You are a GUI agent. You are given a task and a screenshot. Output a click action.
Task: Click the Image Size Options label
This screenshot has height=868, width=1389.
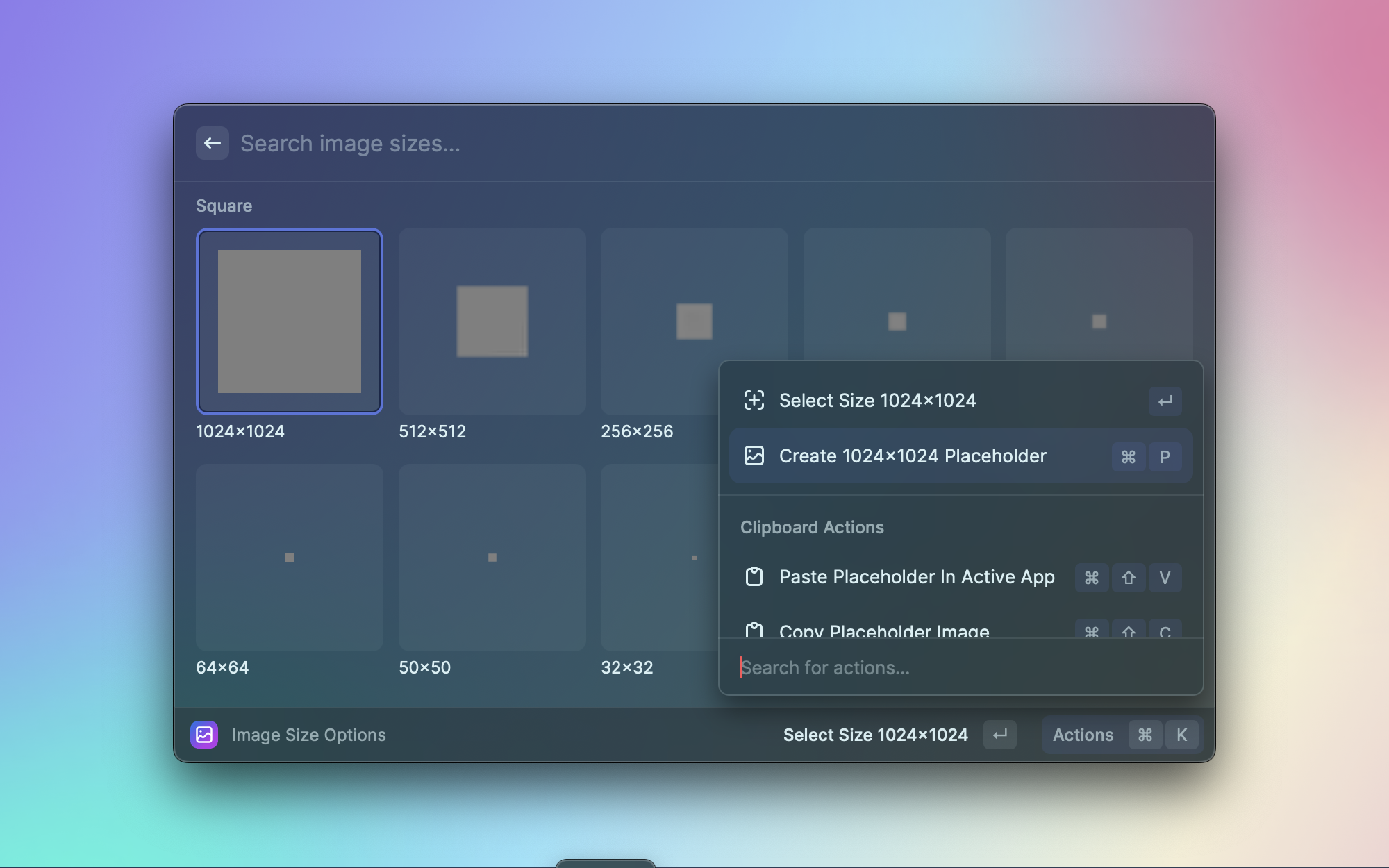pos(308,735)
